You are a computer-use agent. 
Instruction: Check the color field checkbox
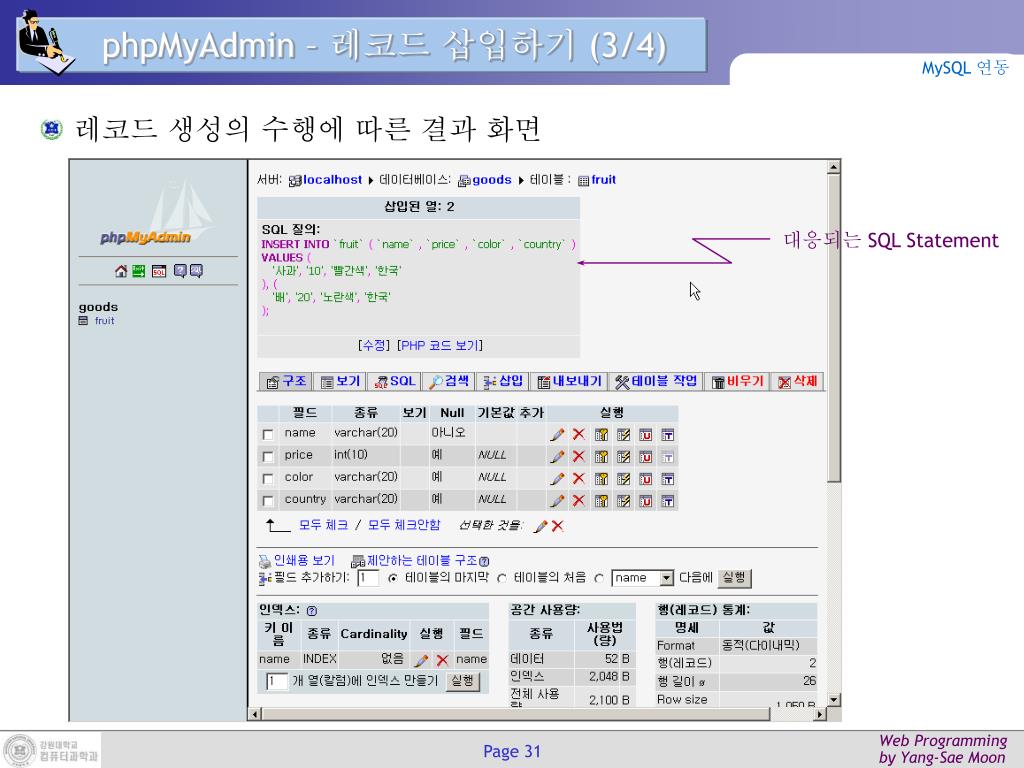coord(267,479)
